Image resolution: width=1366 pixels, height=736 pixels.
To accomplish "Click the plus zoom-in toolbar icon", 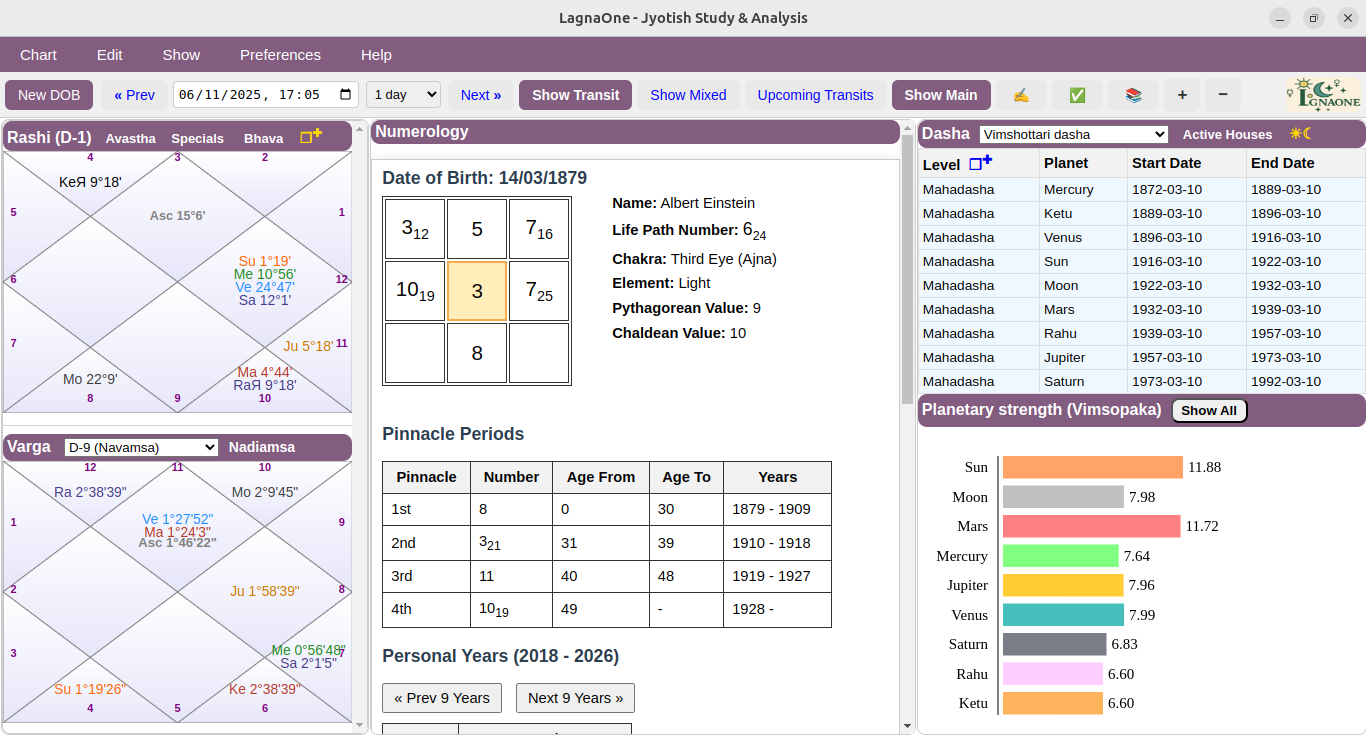I will pos(1182,95).
